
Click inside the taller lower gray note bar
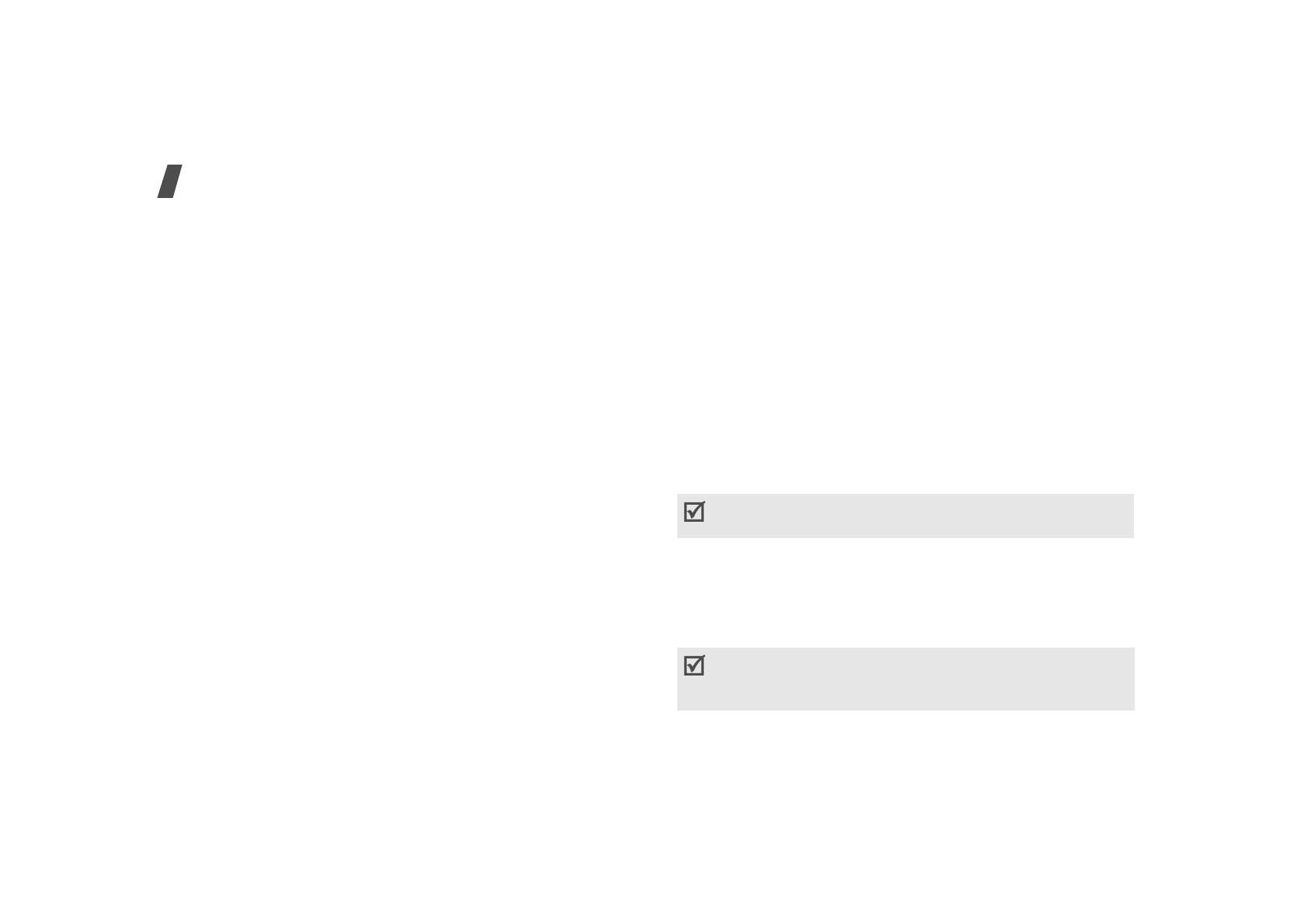click(x=906, y=679)
